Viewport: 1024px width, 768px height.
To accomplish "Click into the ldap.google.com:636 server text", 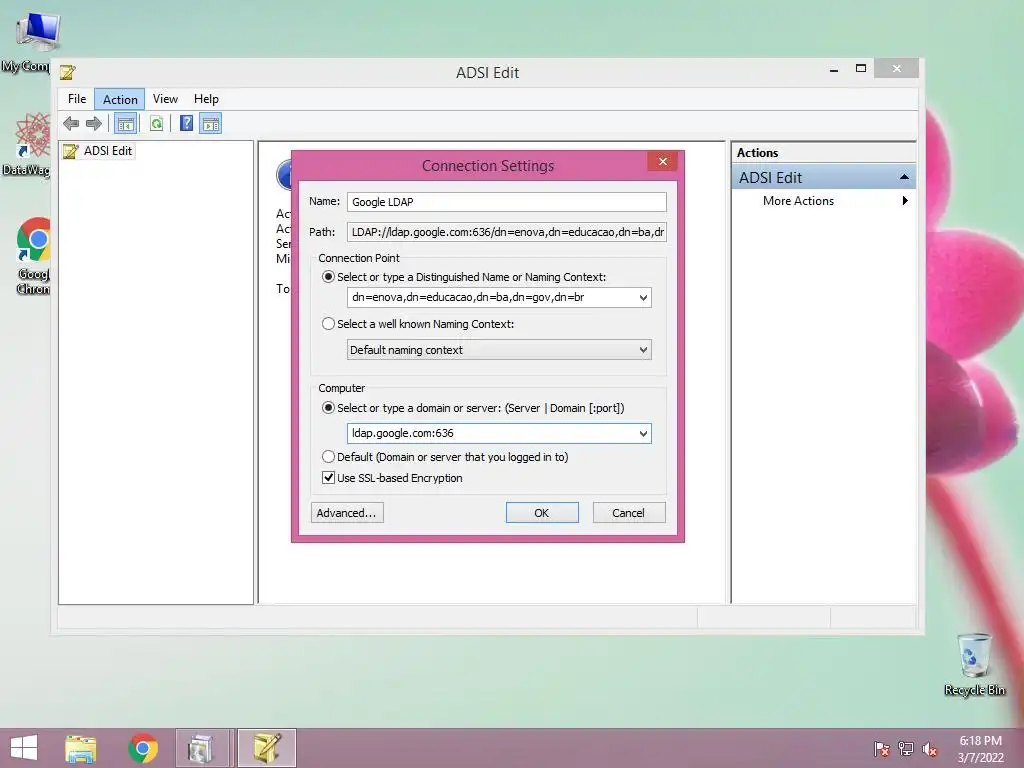I will (x=403, y=433).
